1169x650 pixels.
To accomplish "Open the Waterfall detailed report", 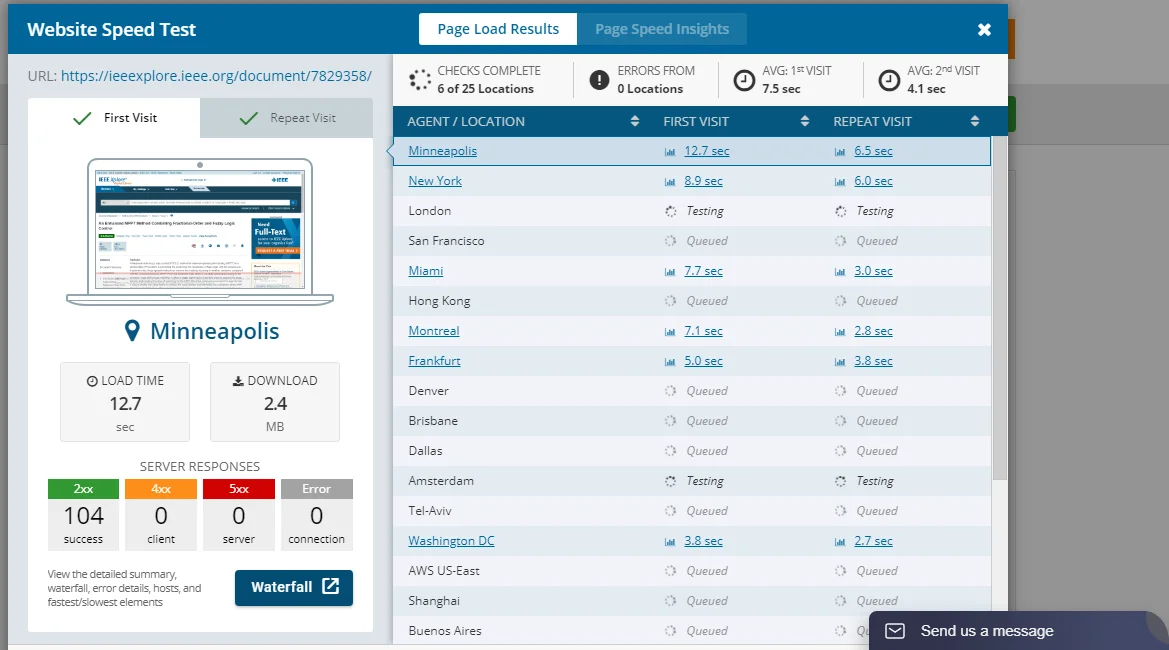I will click(x=294, y=587).
